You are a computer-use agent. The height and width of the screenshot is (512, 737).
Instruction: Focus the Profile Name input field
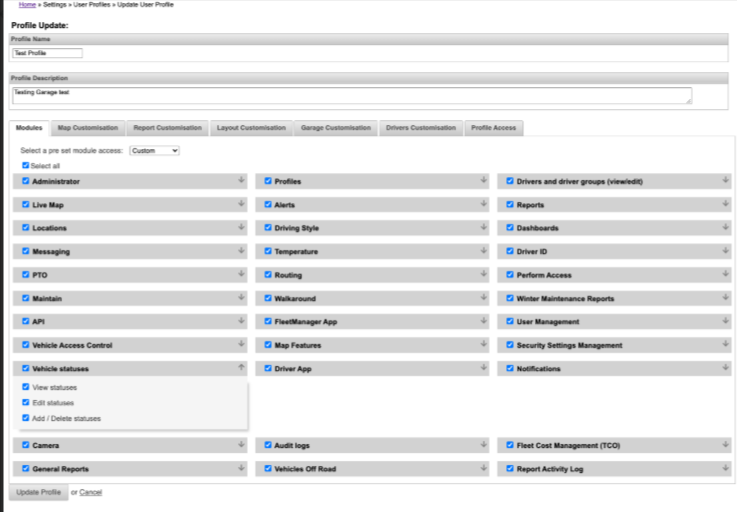(47, 53)
